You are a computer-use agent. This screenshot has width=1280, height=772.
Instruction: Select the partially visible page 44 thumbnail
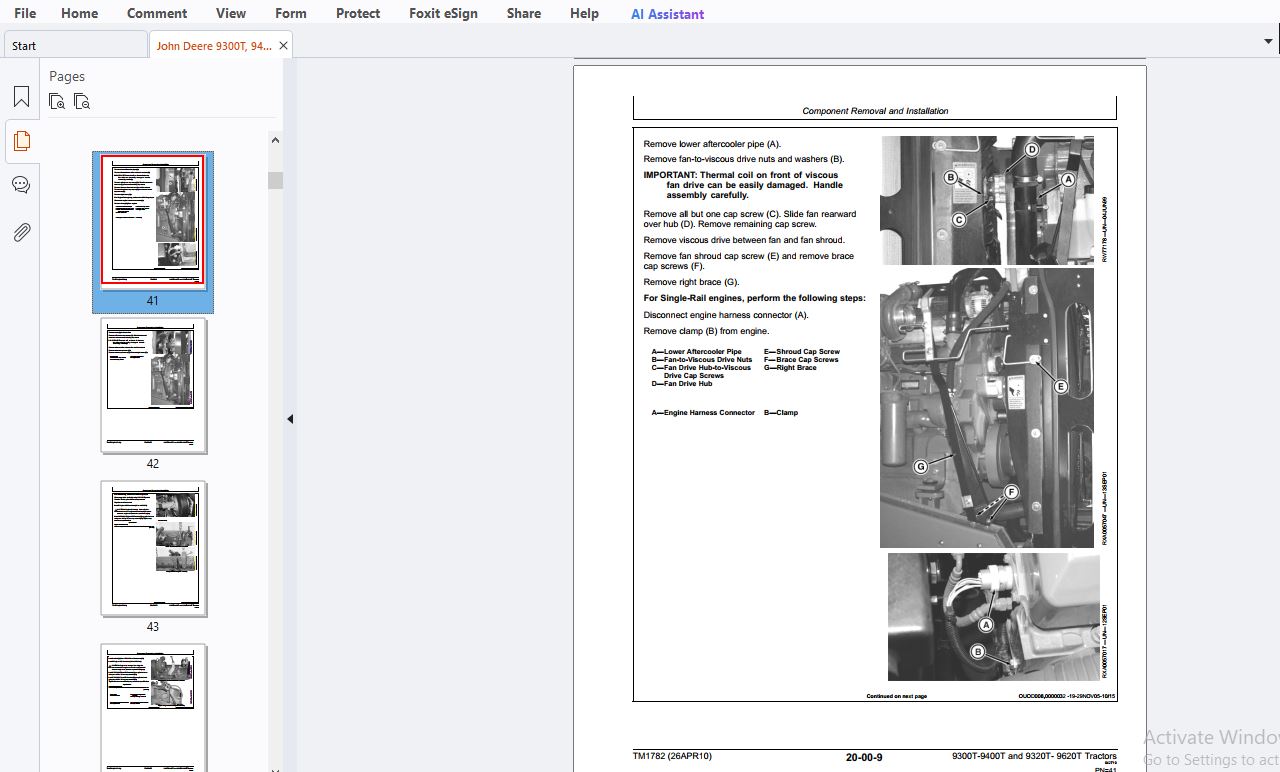(153, 707)
